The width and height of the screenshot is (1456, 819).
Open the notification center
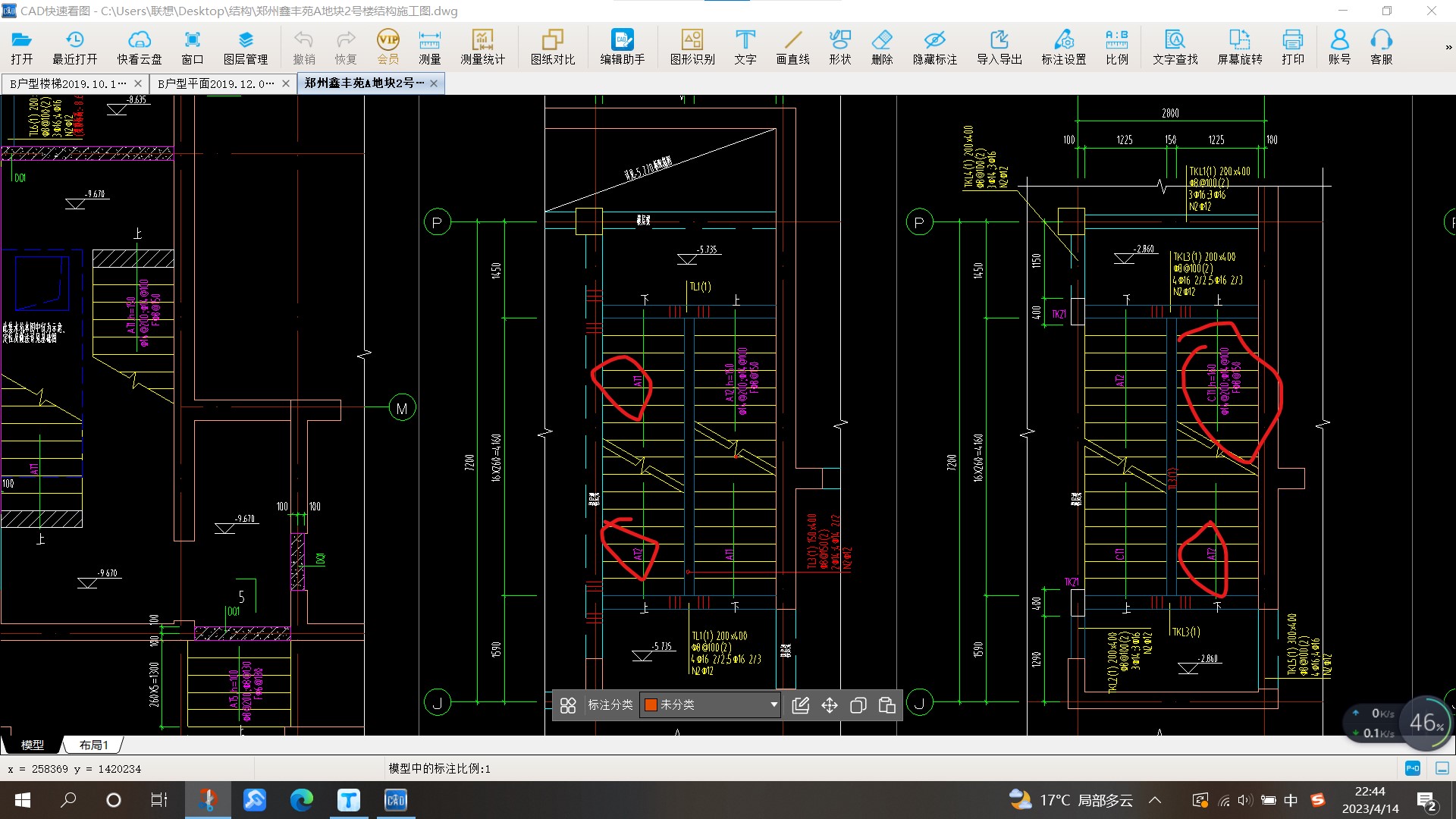tap(1426, 801)
